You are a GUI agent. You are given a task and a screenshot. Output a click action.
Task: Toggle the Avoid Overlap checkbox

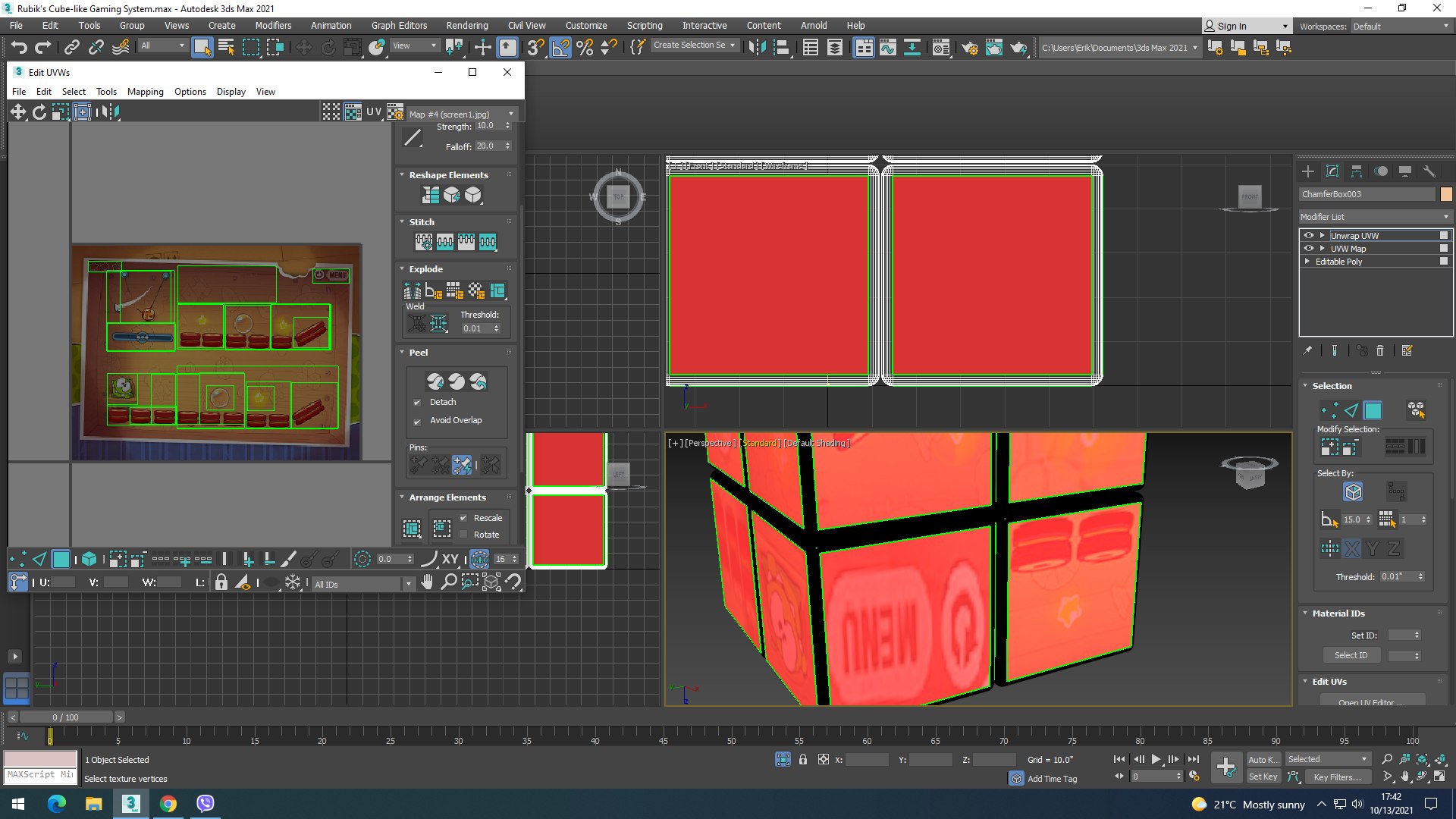pos(417,421)
